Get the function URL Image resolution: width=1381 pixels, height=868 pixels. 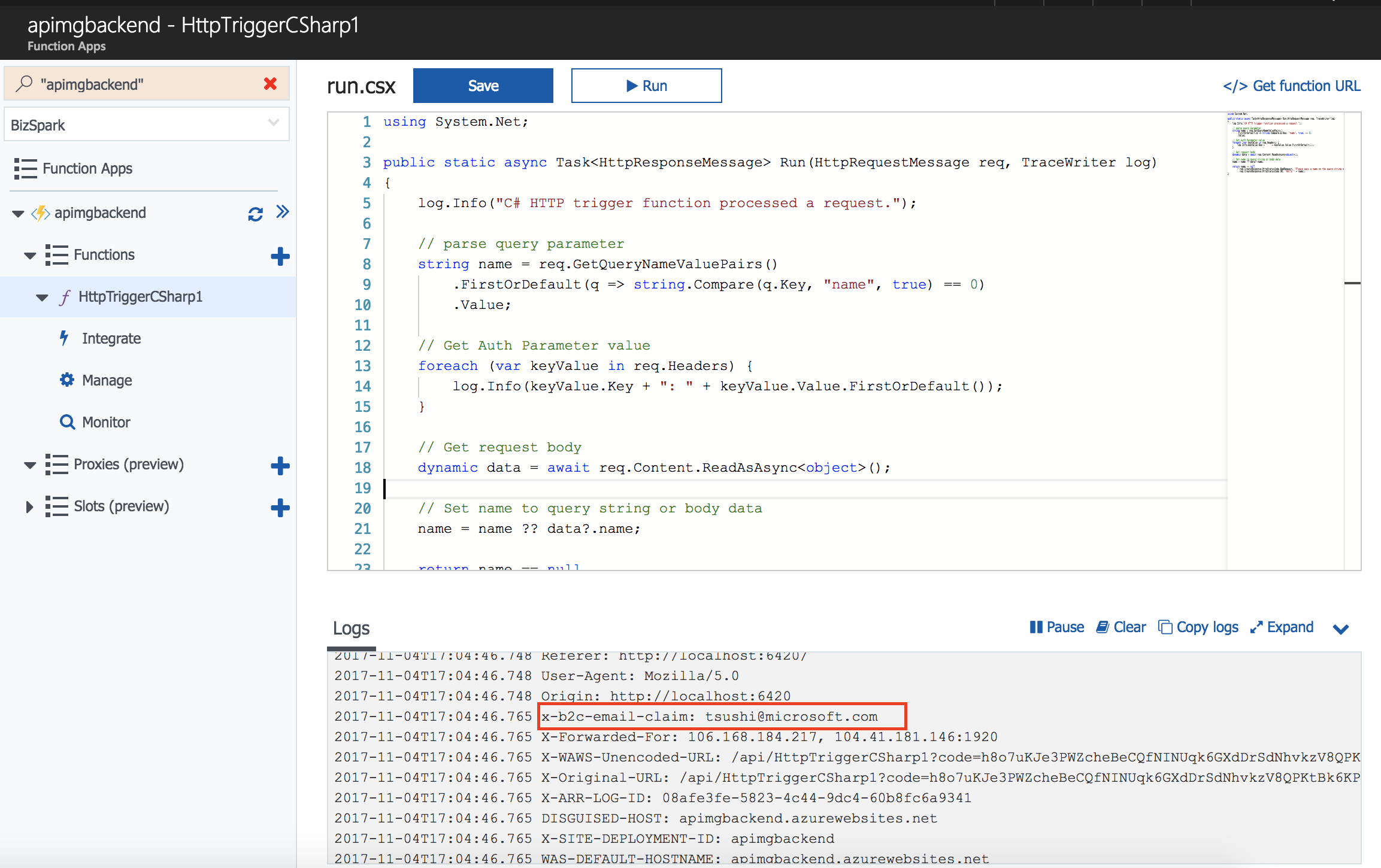point(1291,86)
